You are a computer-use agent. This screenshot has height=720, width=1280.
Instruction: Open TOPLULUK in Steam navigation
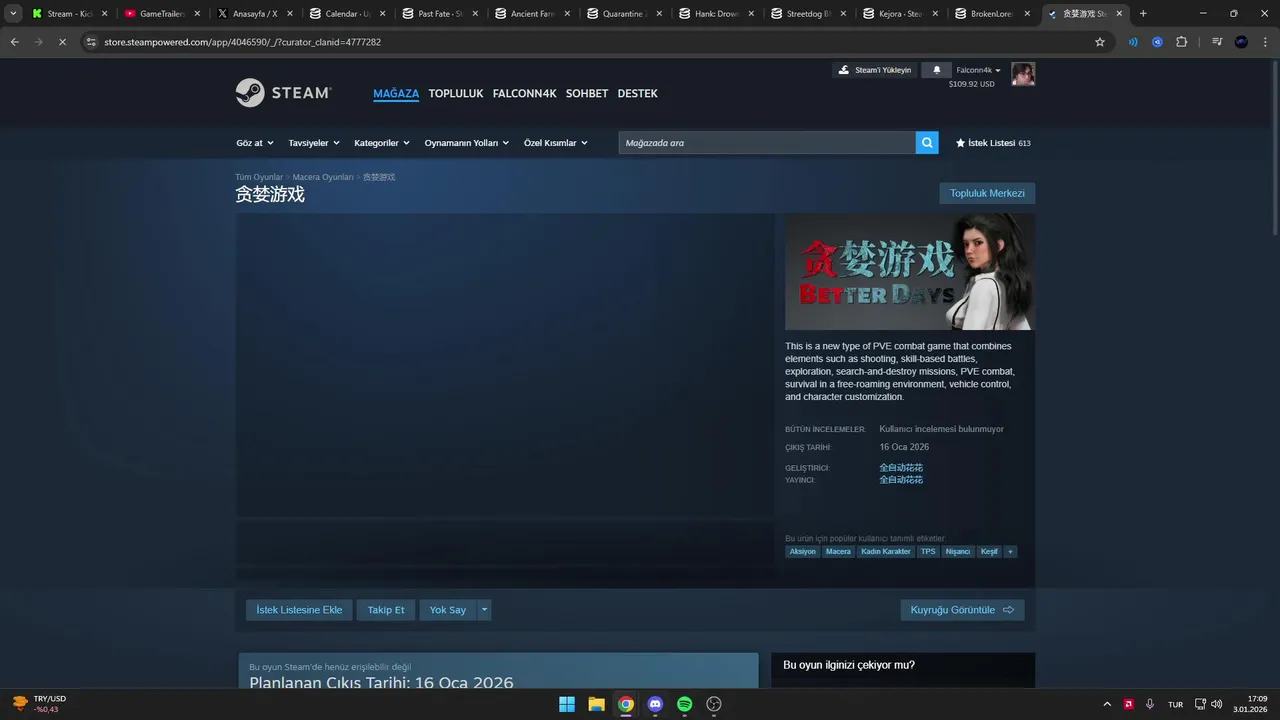click(x=456, y=93)
